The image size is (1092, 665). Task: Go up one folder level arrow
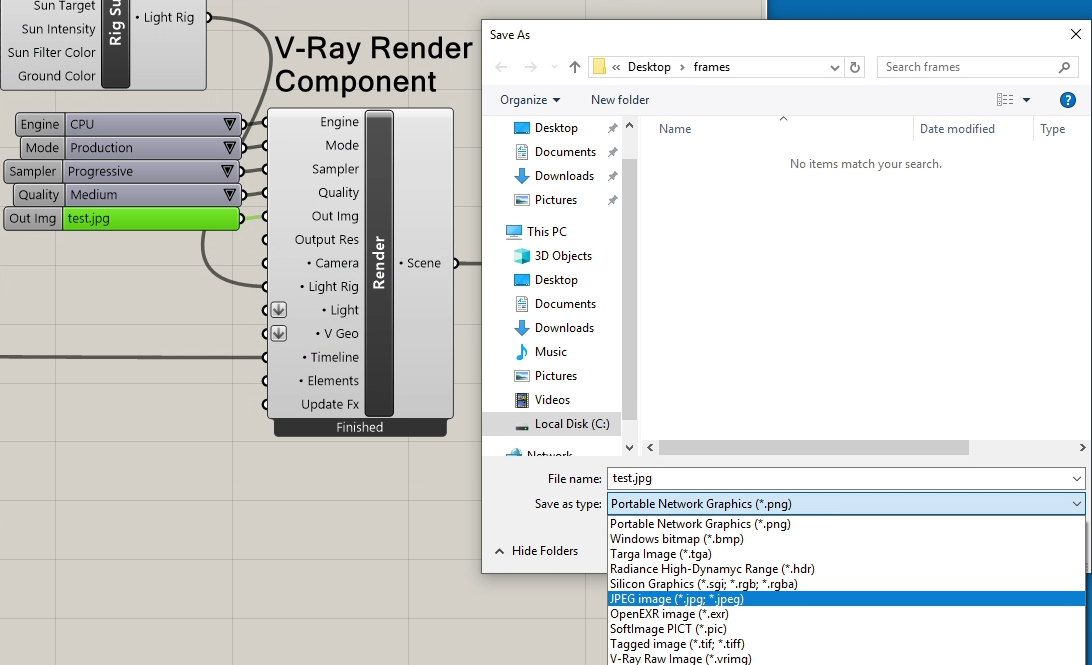[x=575, y=67]
